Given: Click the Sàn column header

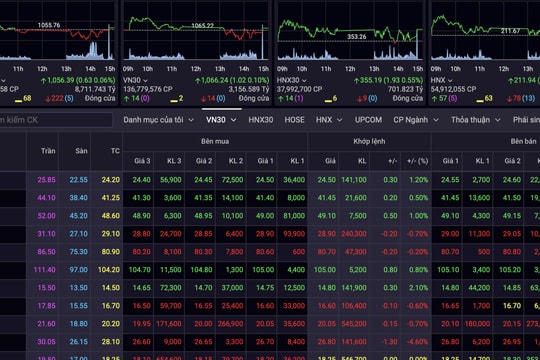Looking at the screenshot, I should [x=81, y=151].
